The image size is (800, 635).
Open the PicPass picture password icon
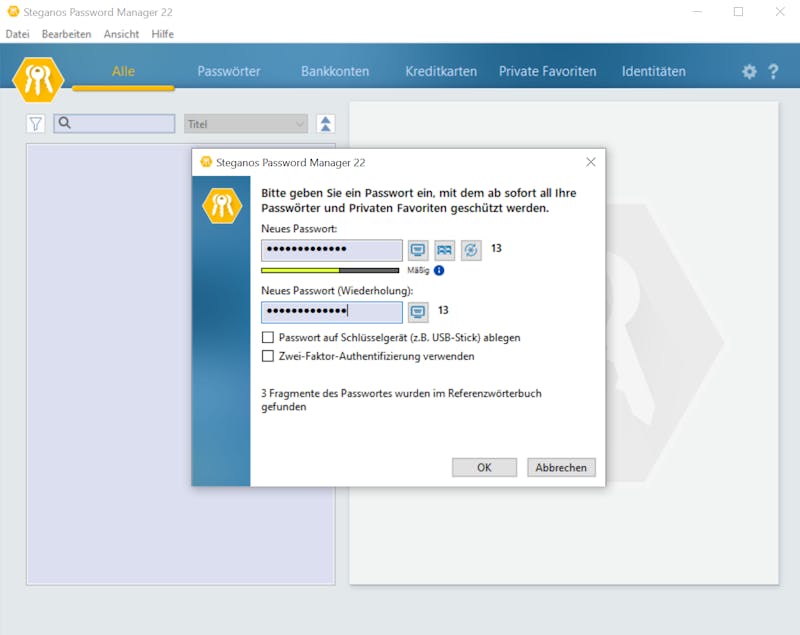point(444,250)
